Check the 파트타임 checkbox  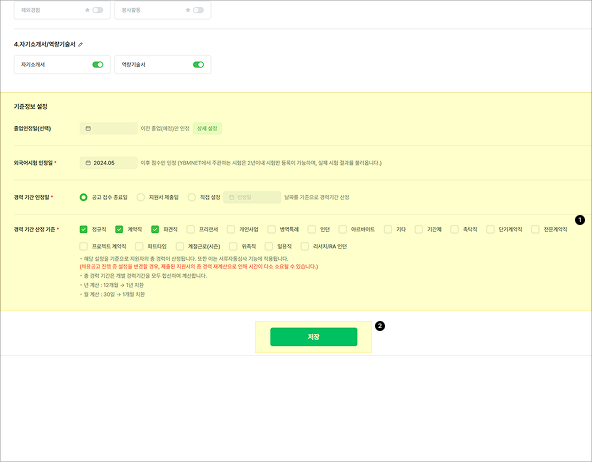click(x=139, y=246)
